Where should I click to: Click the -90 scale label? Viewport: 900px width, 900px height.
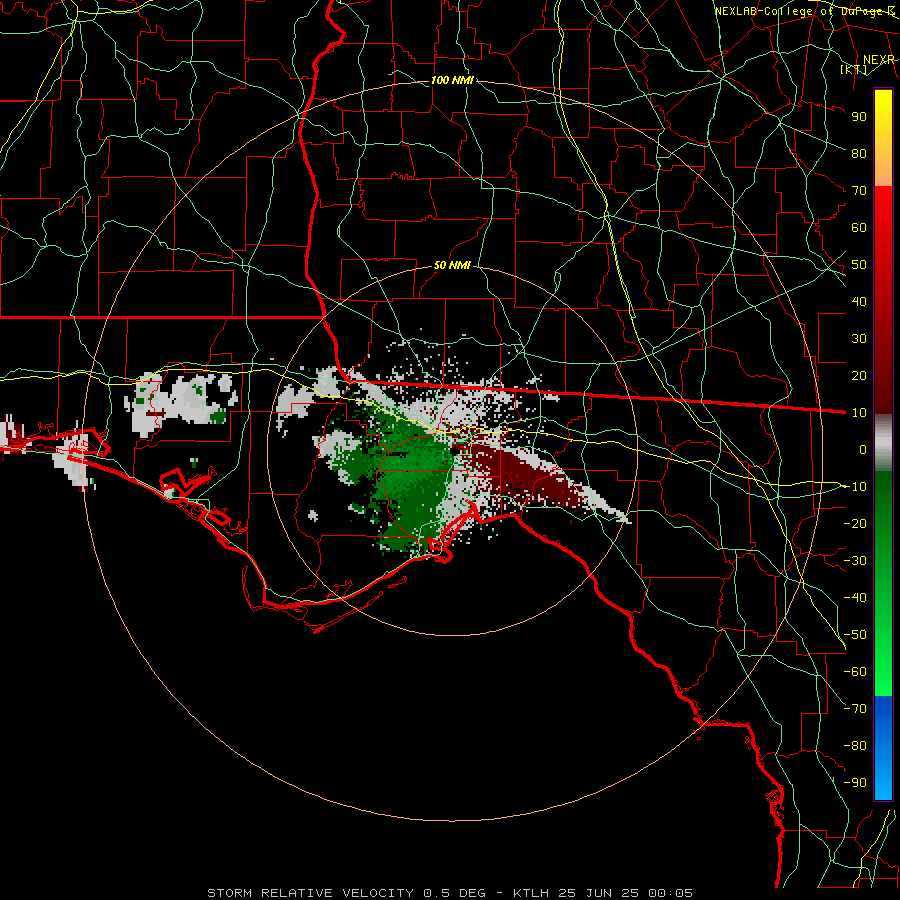click(x=855, y=783)
